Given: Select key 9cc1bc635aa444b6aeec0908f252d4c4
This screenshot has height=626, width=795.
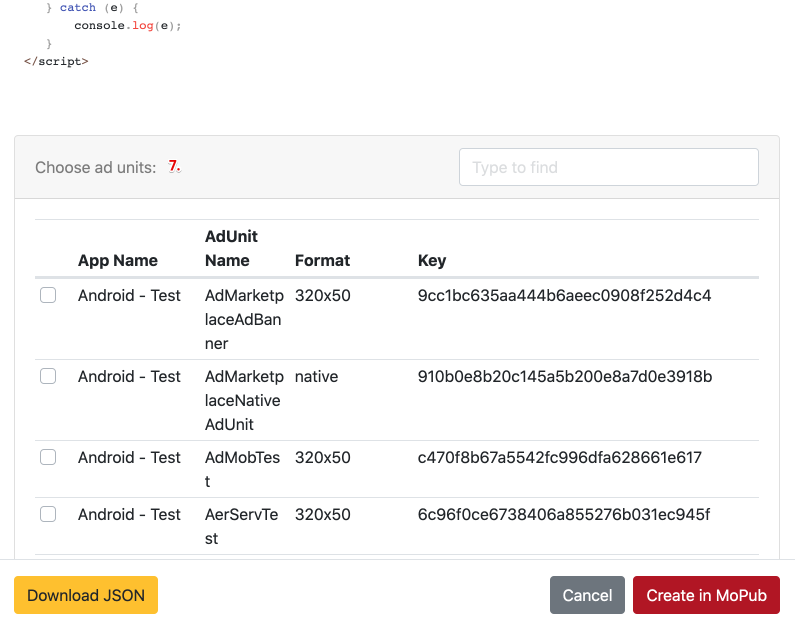Looking at the screenshot, I should (564, 296).
